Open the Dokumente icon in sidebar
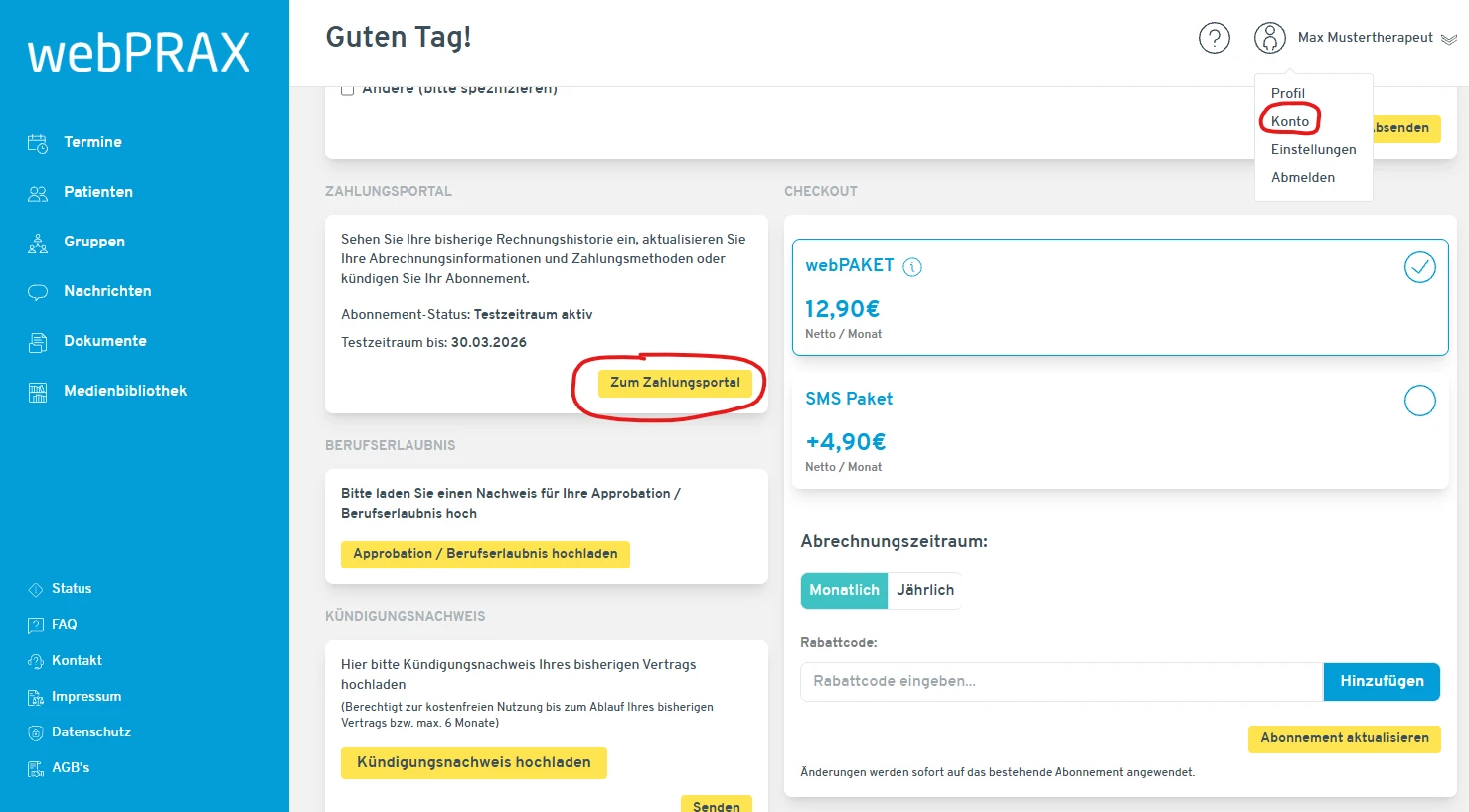 (x=38, y=342)
